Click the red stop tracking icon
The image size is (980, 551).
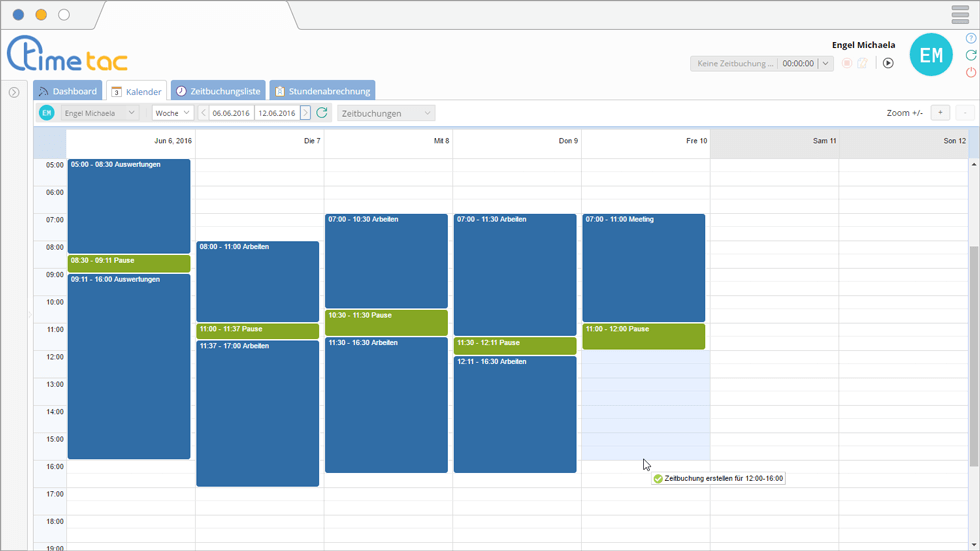point(847,63)
